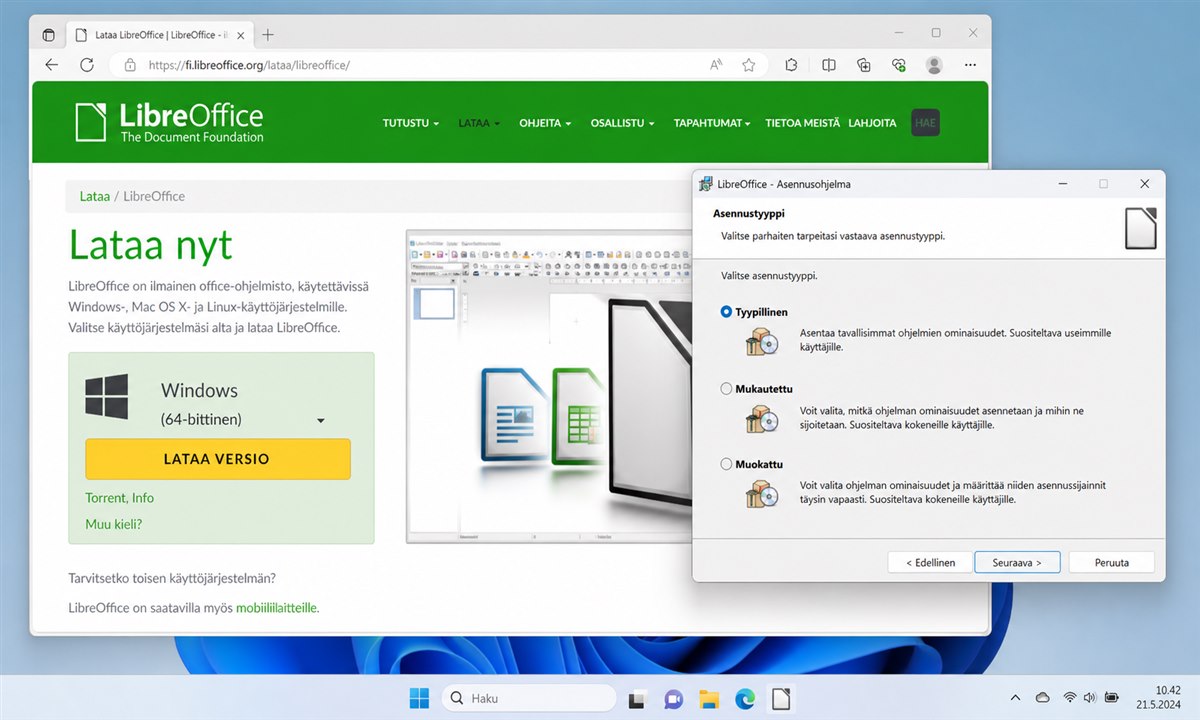
Task: Open Edge Collections icon
Action: 864,65
